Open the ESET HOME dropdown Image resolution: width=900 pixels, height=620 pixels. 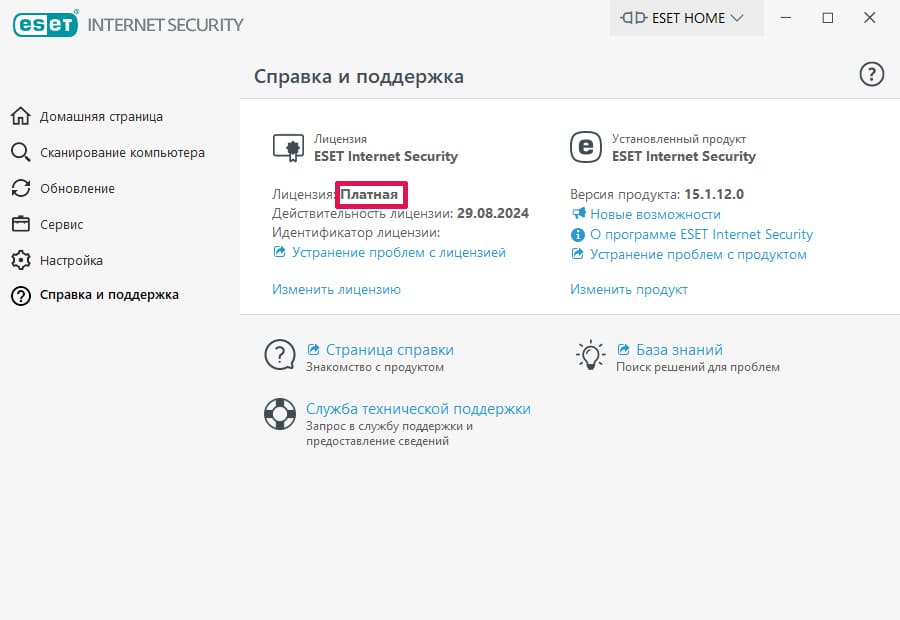coord(686,18)
